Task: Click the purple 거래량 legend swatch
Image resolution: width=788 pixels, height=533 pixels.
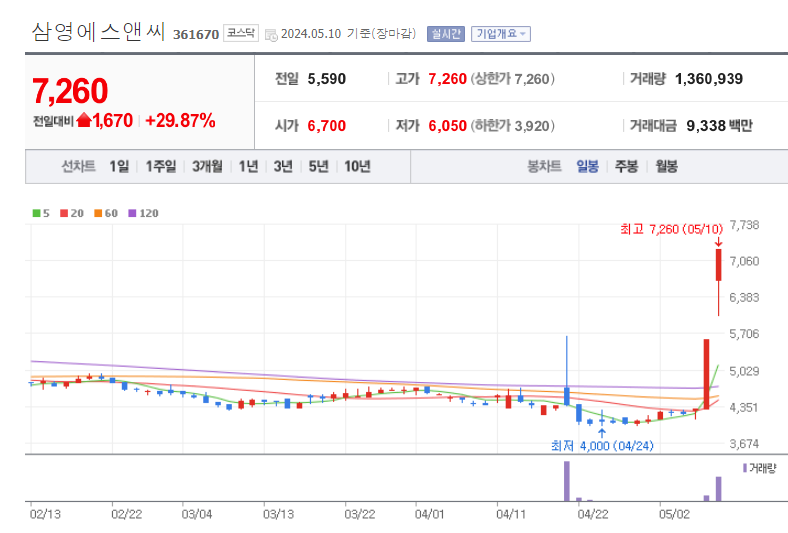Action: pos(745,468)
